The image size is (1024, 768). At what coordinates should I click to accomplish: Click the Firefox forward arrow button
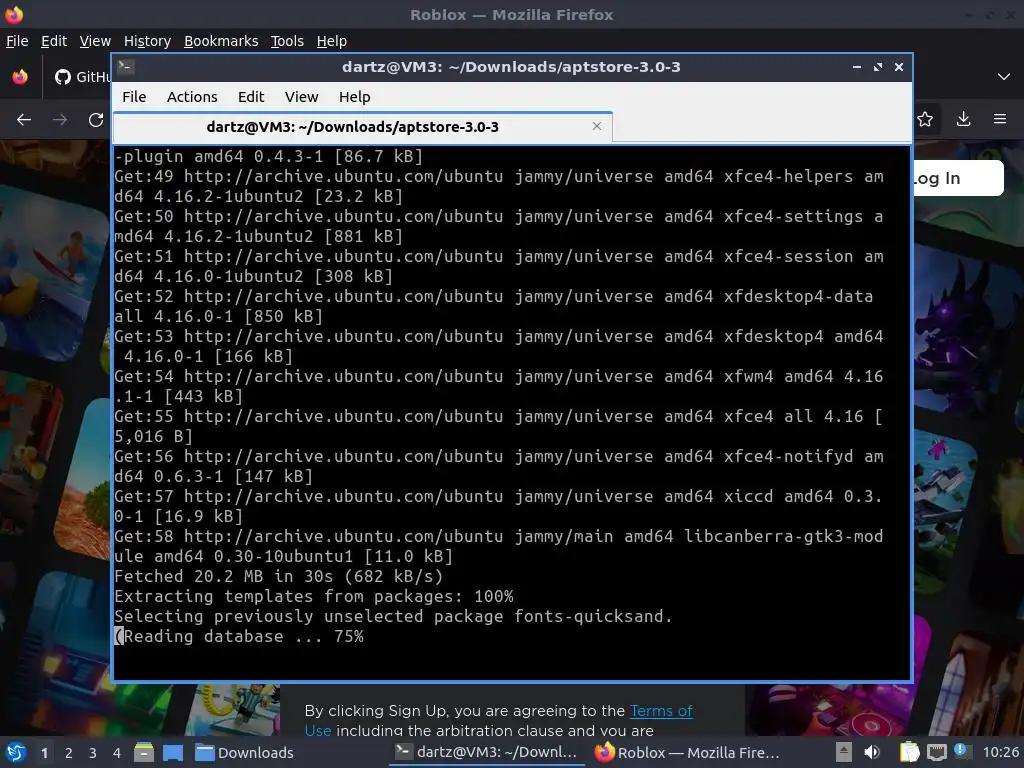[60, 120]
